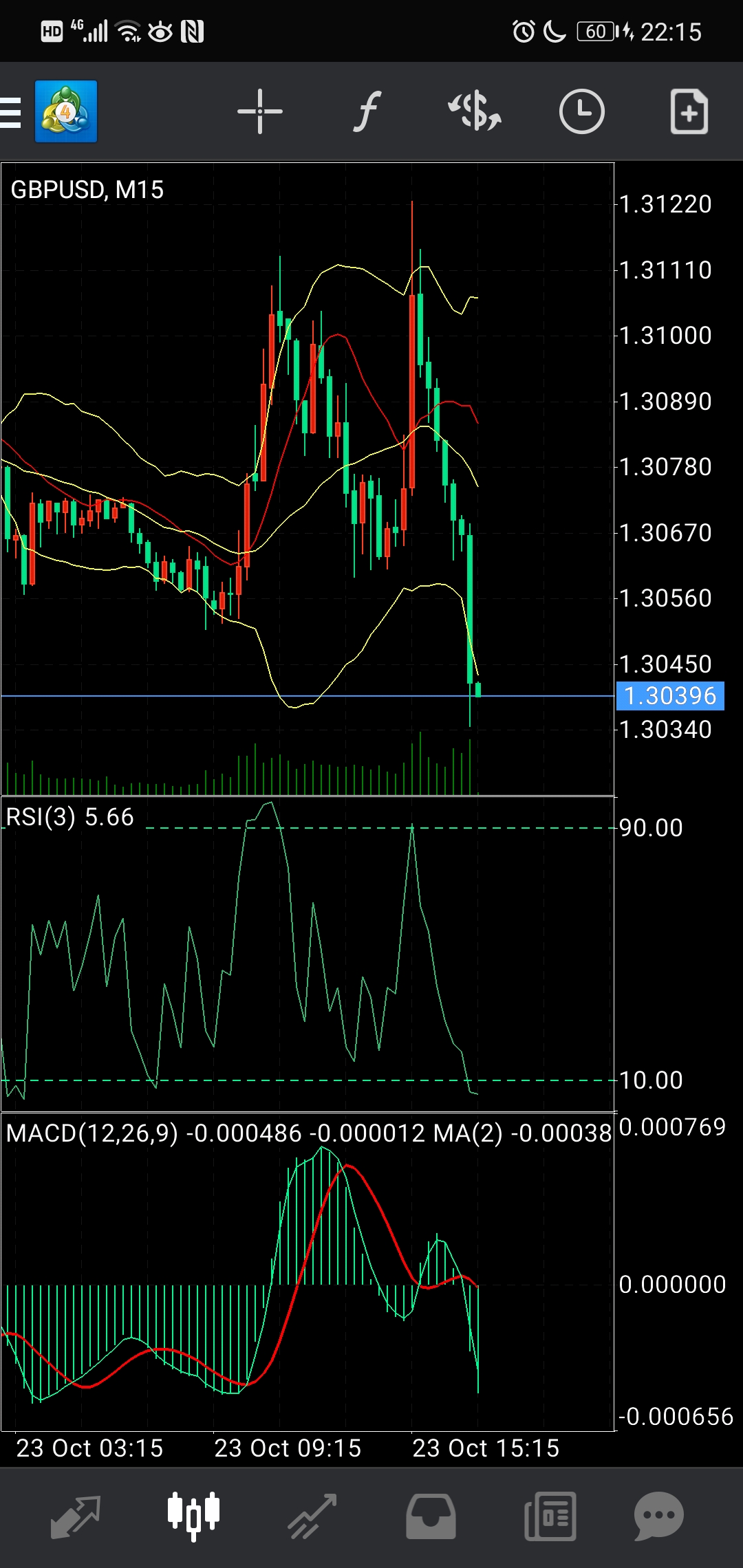Screen dimensions: 743x1568
Task: Tap the 1.30340 price axis label
Action: [665, 730]
